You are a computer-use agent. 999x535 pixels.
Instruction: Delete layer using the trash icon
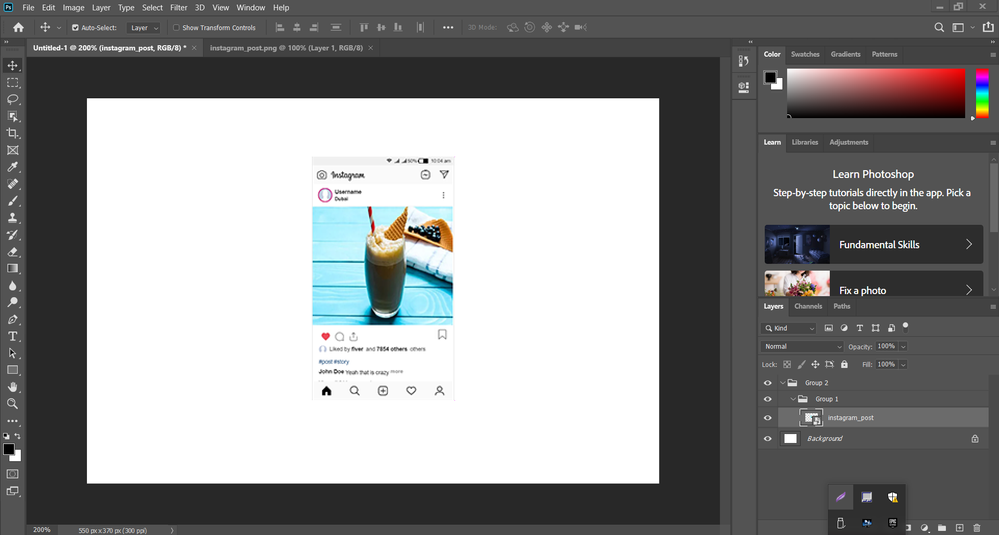tap(977, 527)
